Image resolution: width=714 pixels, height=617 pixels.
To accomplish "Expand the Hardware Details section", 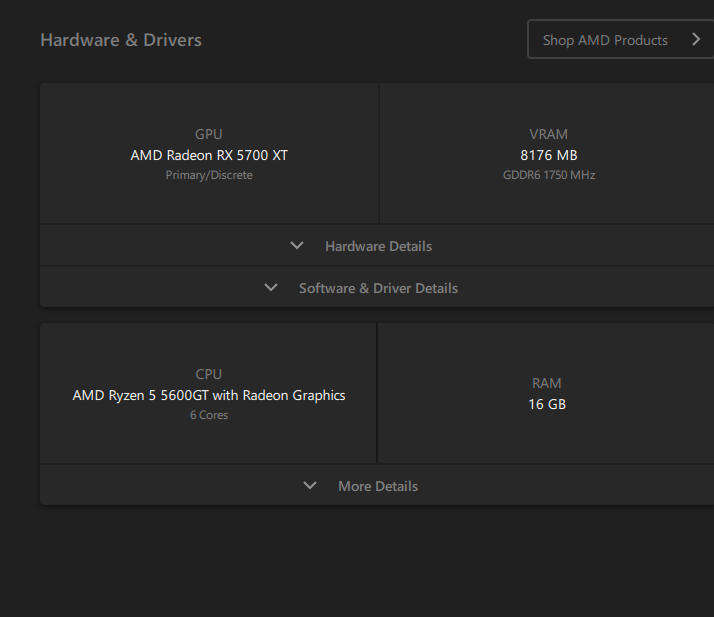I will click(x=377, y=245).
